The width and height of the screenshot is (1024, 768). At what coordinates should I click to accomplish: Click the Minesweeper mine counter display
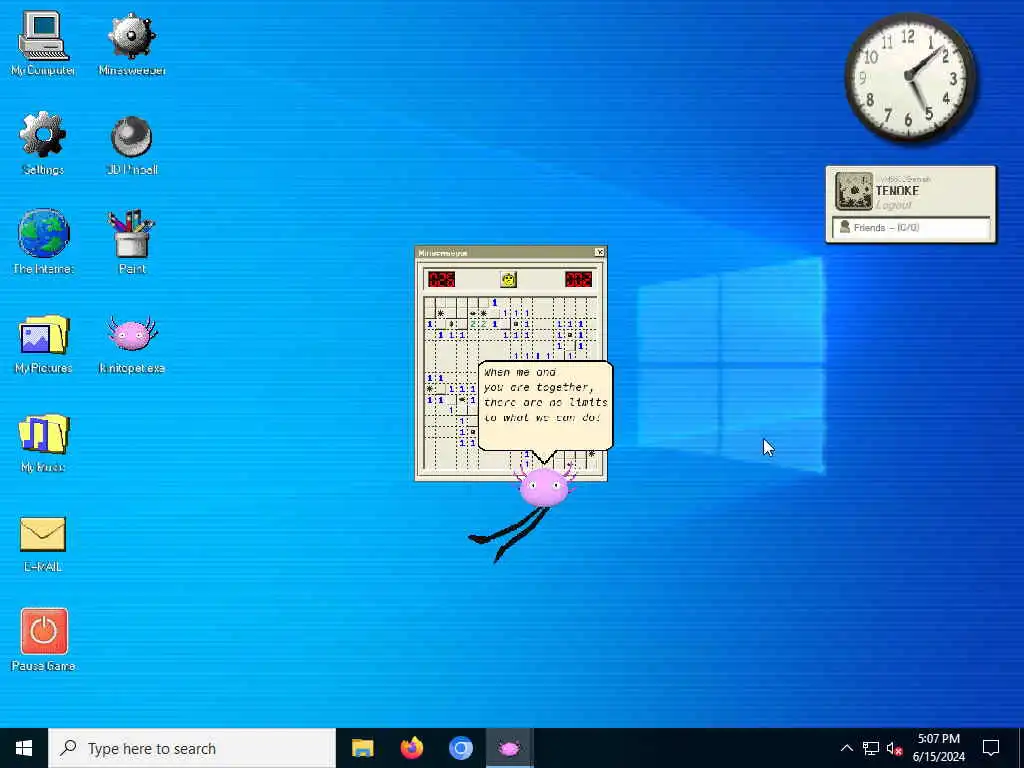coord(441,280)
